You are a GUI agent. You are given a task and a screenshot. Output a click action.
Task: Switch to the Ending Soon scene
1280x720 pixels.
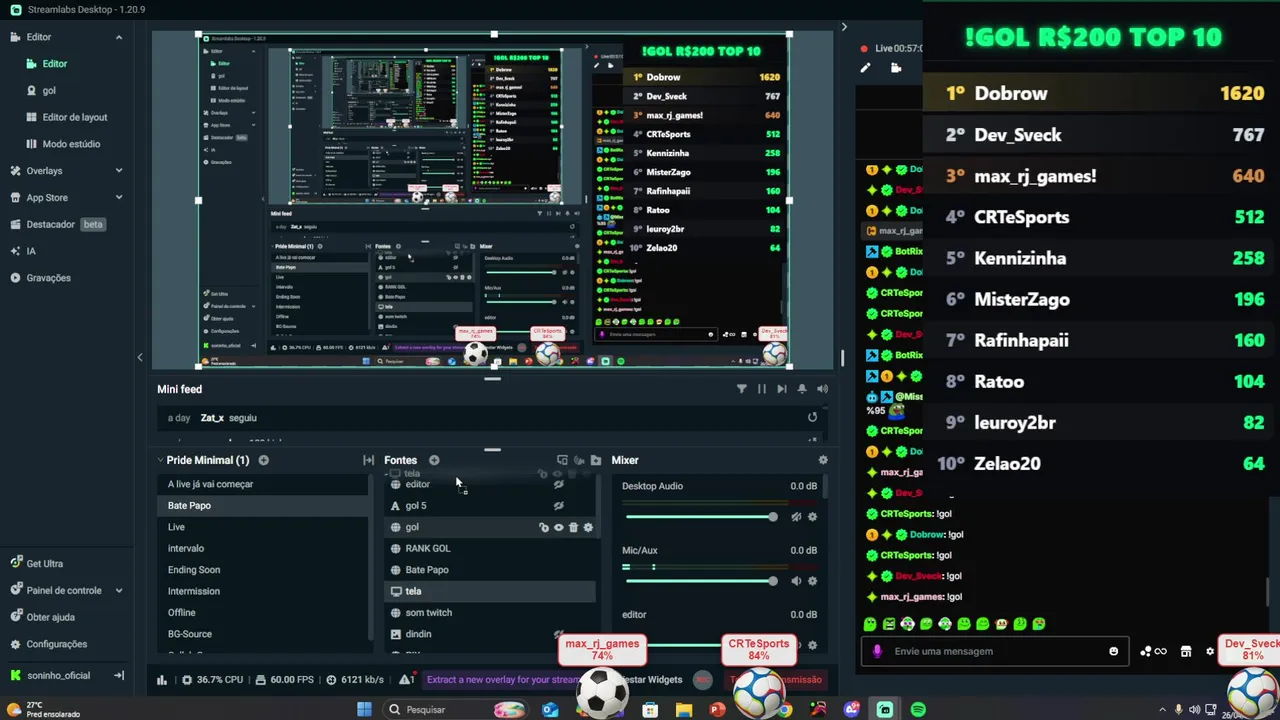(x=264, y=570)
